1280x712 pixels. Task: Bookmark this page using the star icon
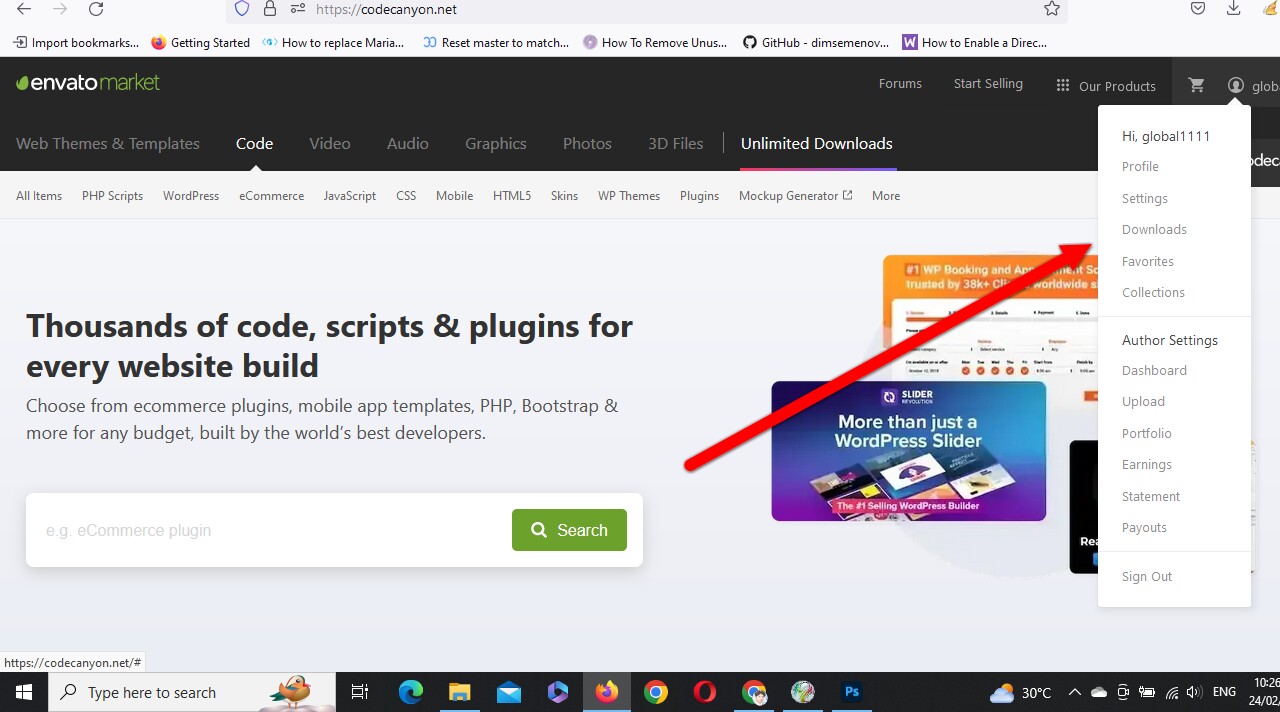pos(1051,9)
